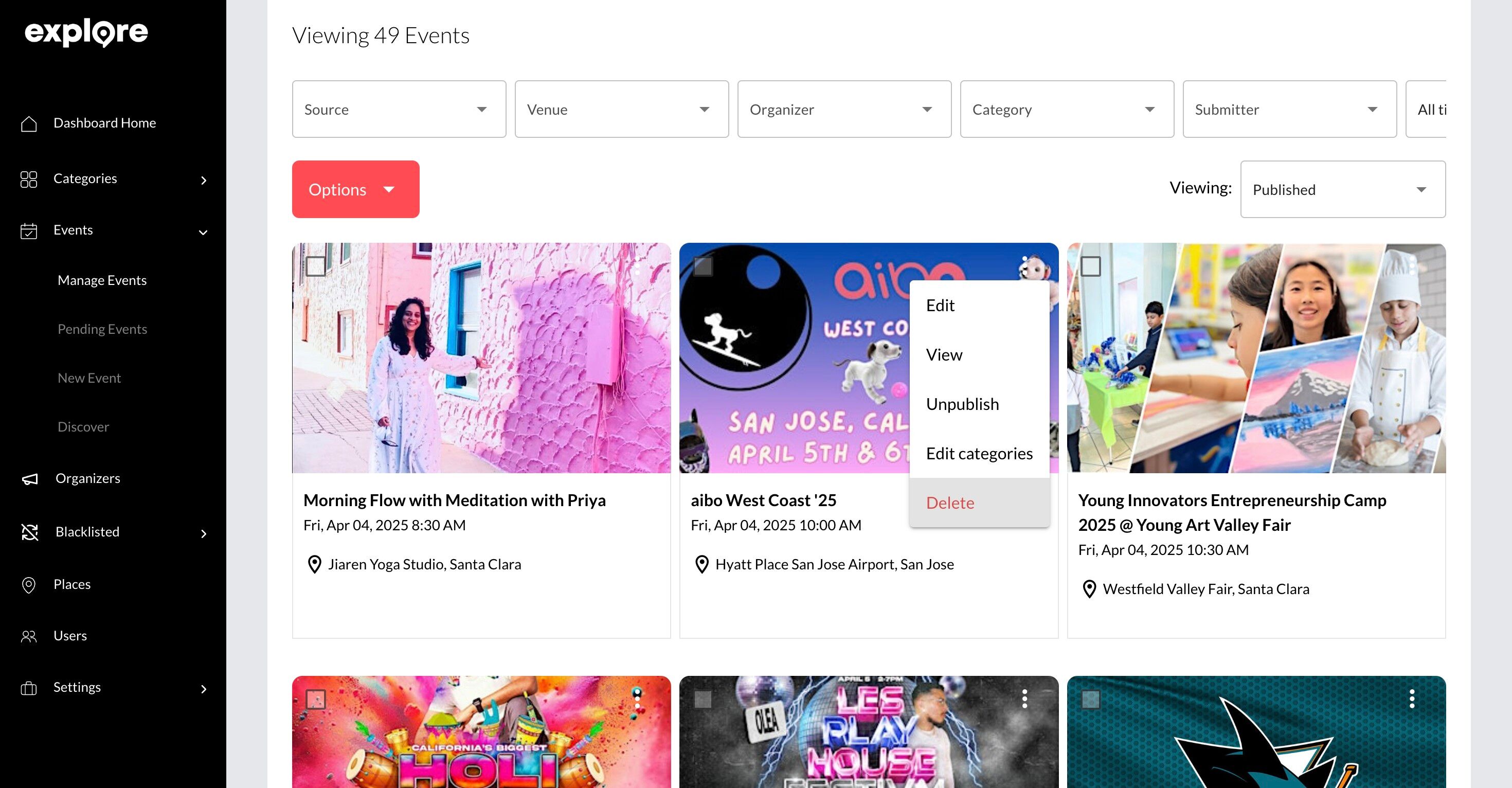
Task: Click the Places location pin icon
Action: click(x=29, y=585)
